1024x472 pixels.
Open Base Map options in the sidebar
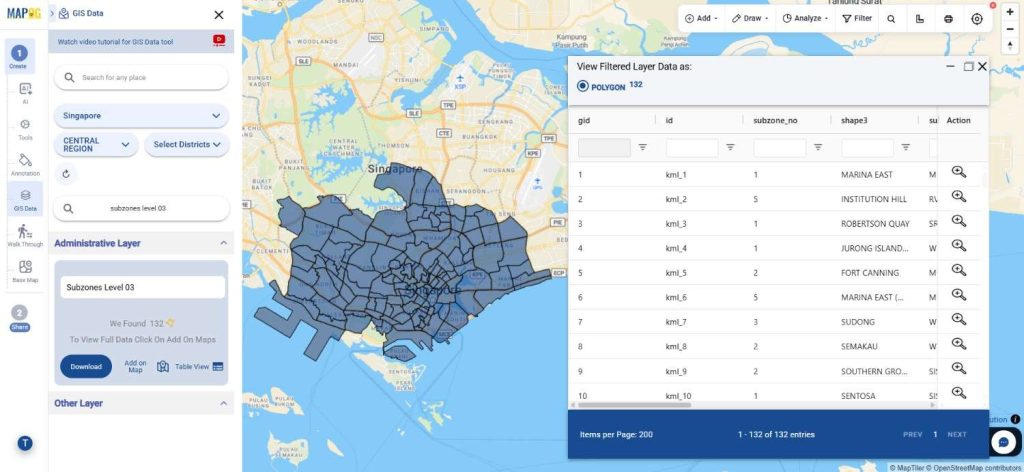click(x=25, y=272)
